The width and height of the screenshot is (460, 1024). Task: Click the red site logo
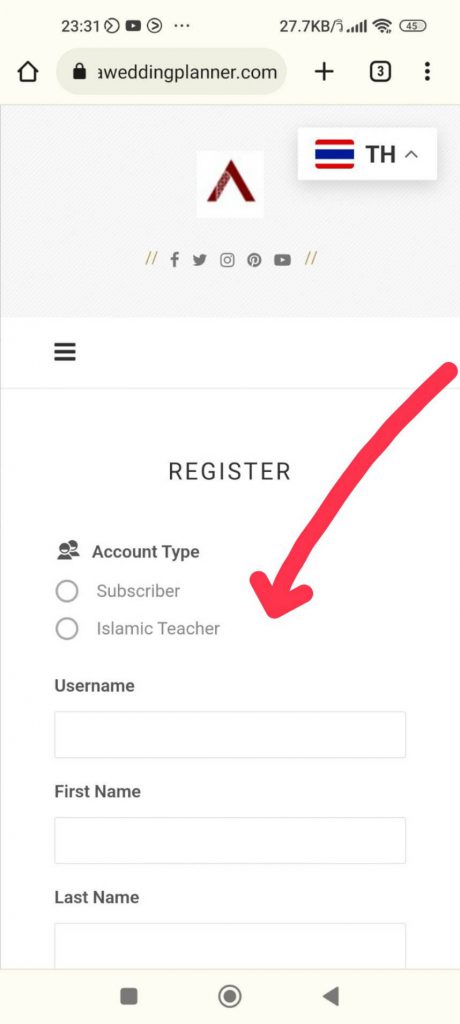230,184
